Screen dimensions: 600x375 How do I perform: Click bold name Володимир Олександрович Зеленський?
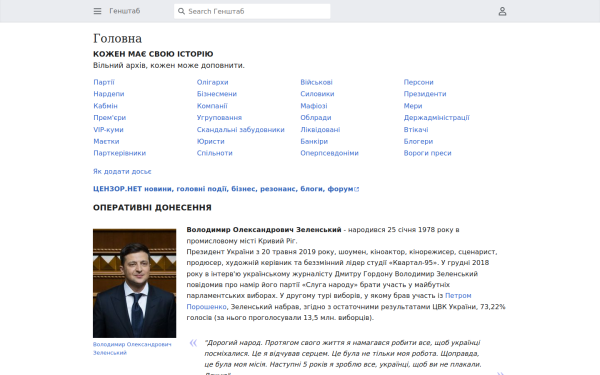click(264, 230)
